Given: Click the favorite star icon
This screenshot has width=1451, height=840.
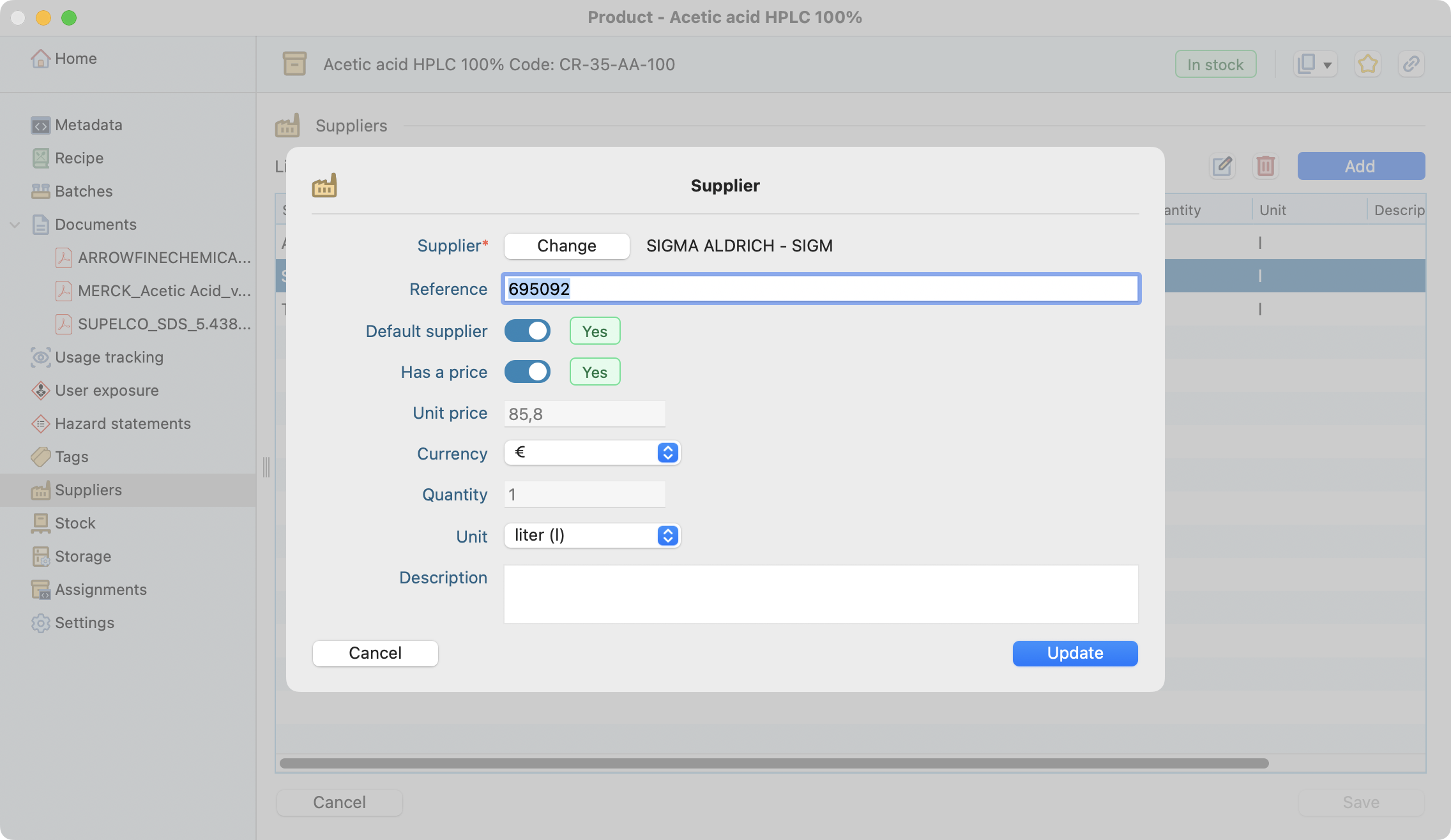Looking at the screenshot, I should [x=1367, y=64].
